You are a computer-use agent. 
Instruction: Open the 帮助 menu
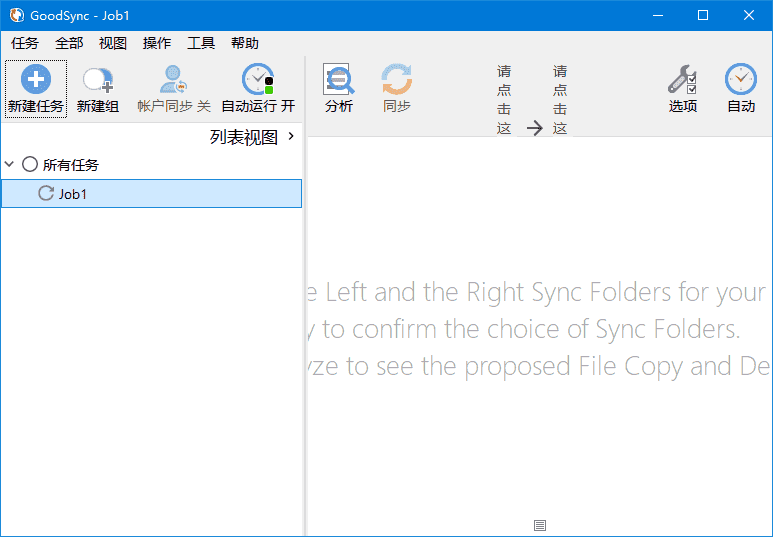tap(245, 43)
